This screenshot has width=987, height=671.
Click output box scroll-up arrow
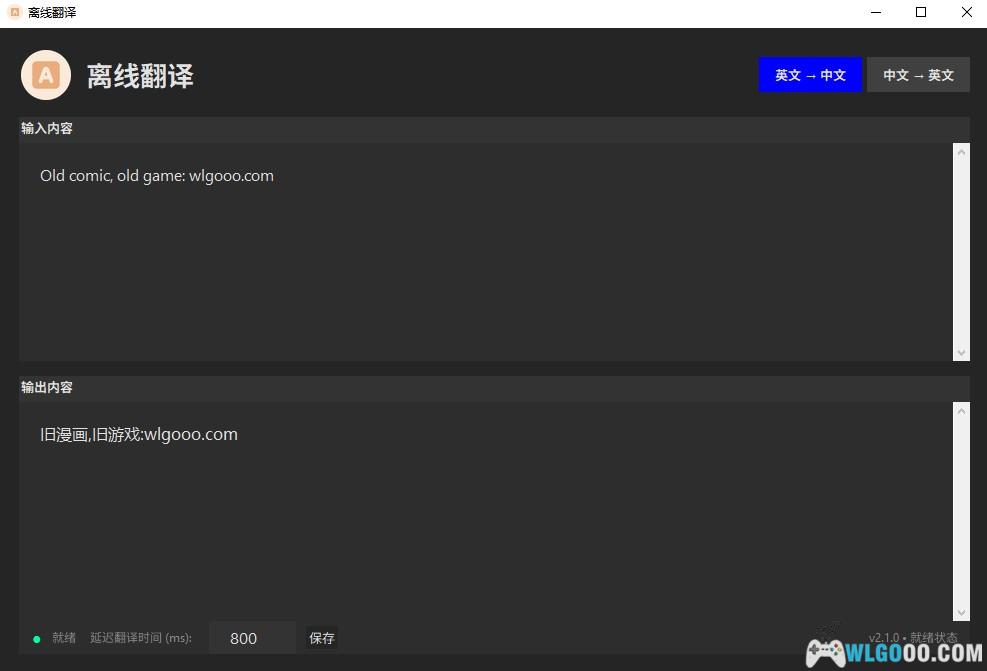[962, 411]
